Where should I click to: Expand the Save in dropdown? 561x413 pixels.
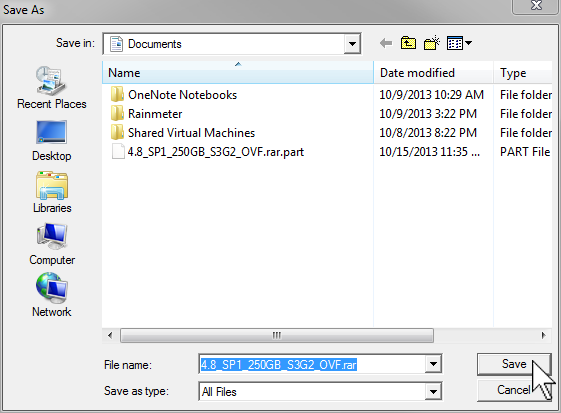tap(352, 44)
